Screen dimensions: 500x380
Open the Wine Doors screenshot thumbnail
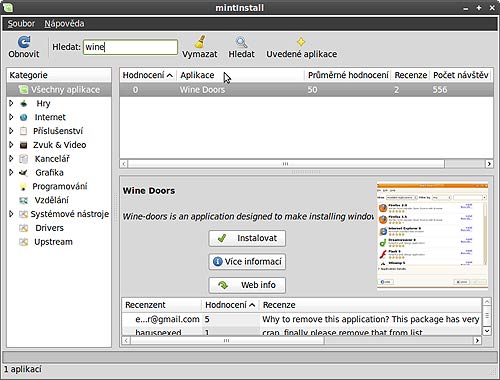click(432, 236)
